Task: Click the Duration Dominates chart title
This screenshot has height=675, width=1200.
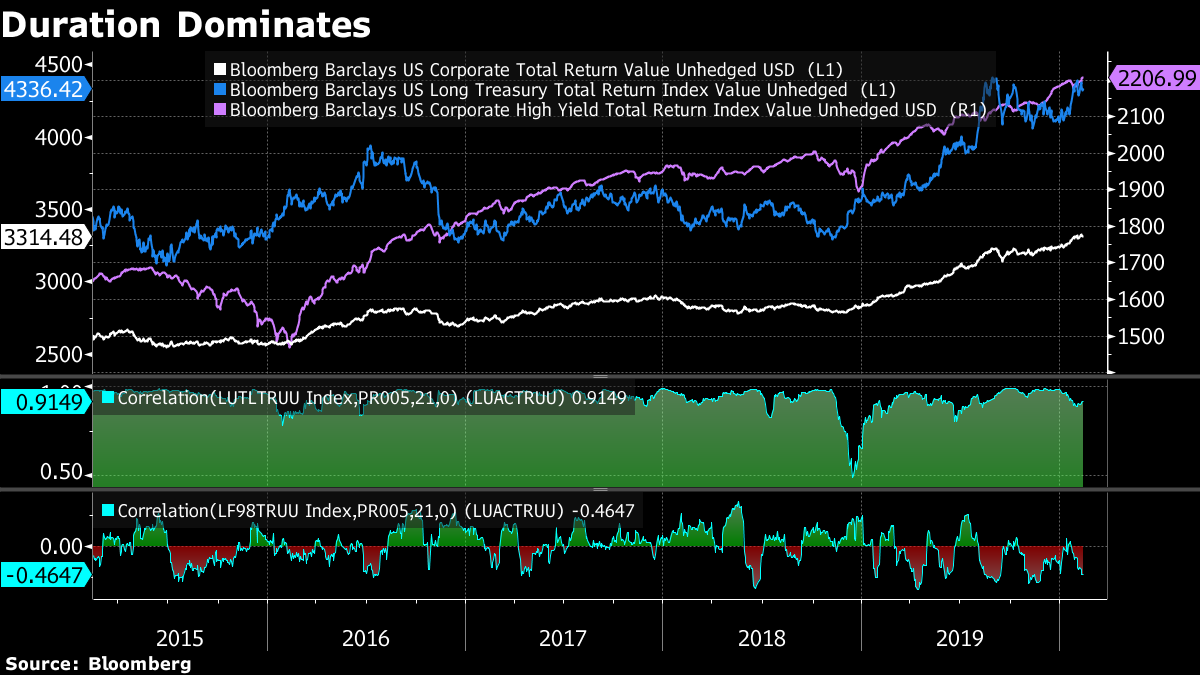Action: [x=186, y=24]
